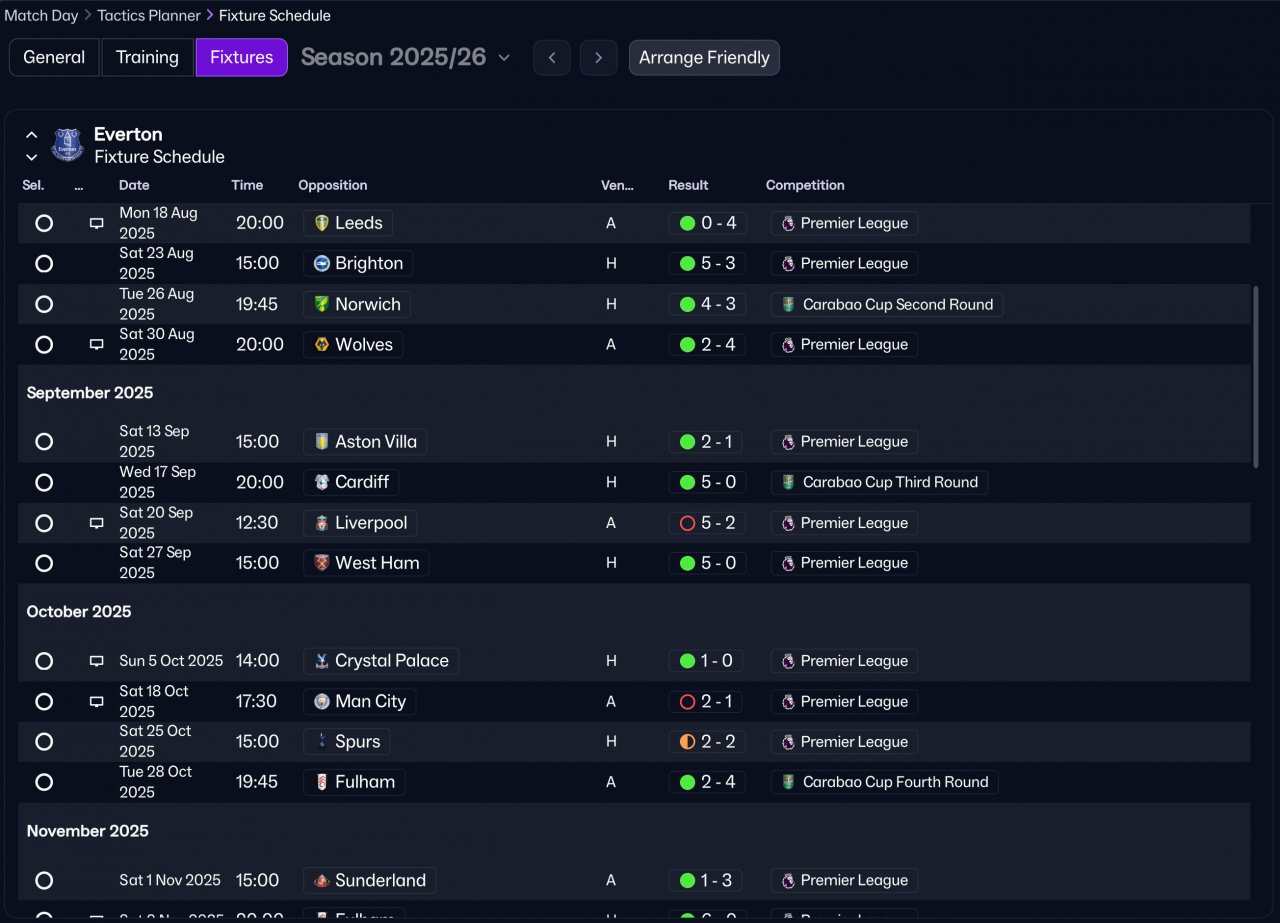Image resolution: width=1280 pixels, height=923 pixels.
Task: Click the West Ham club badge icon
Action: 321,563
